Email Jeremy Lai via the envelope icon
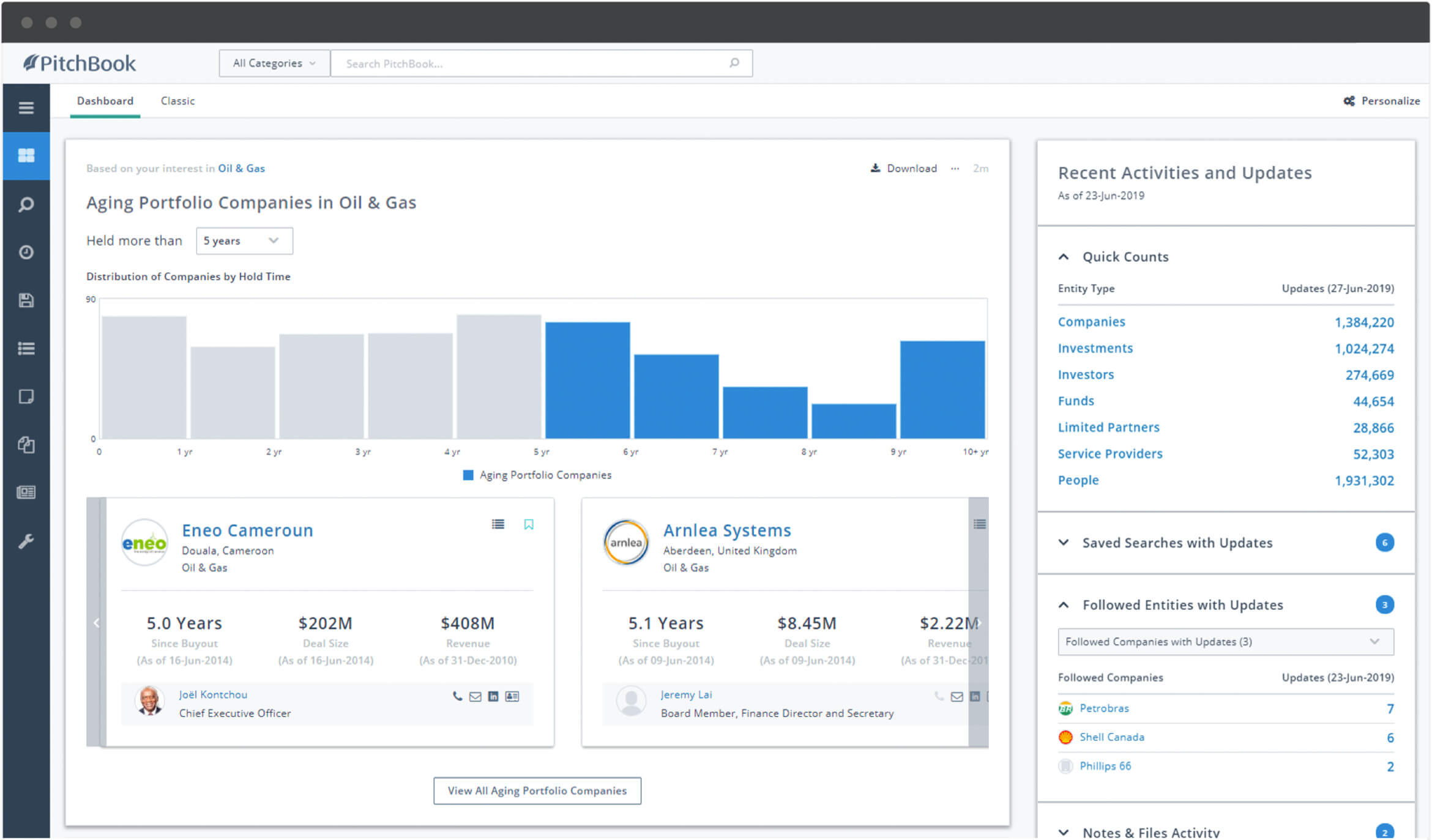This screenshot has width=1432, height=840. [957, 697]
